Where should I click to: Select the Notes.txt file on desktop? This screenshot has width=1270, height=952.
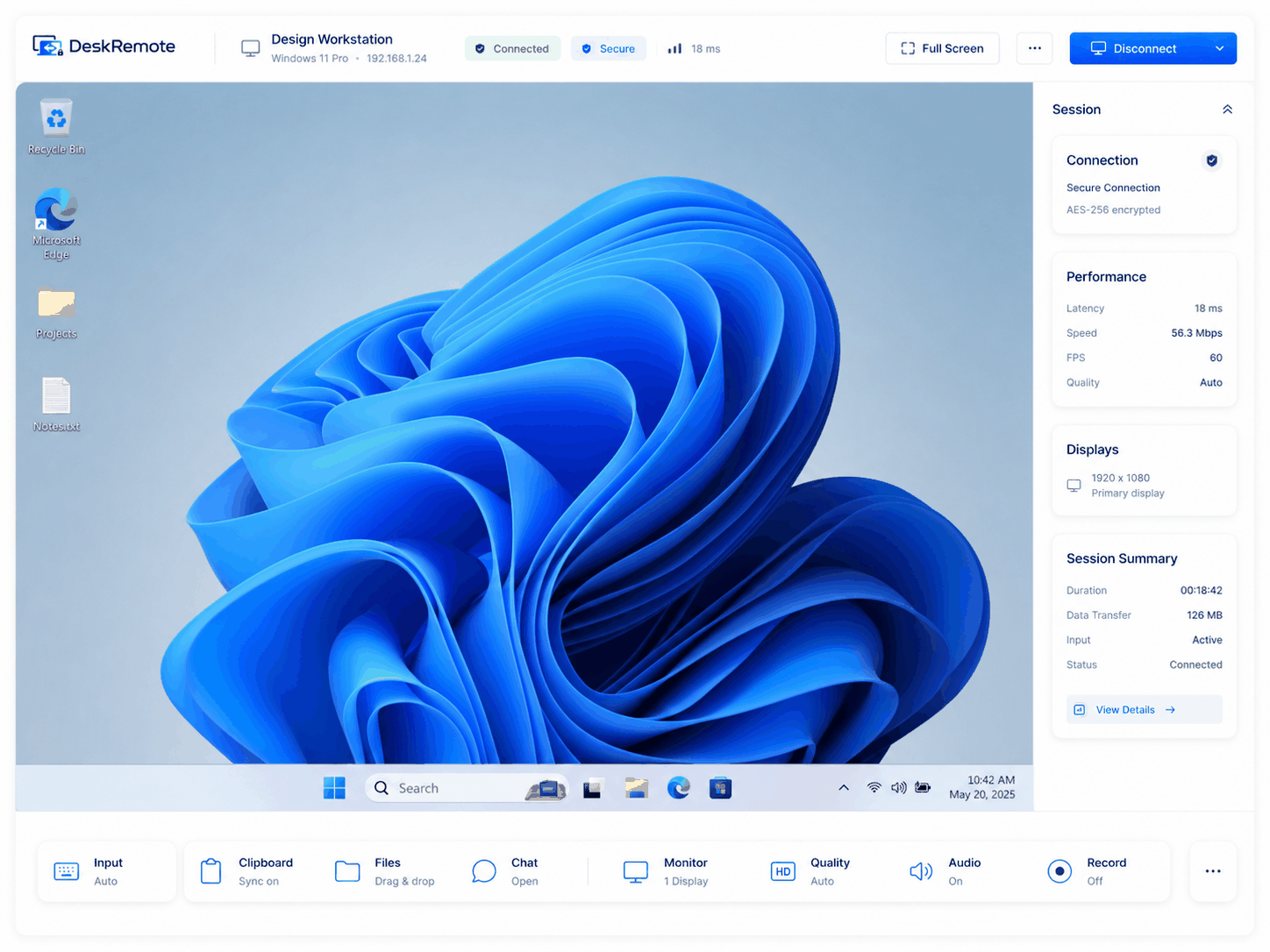[56, 404]
